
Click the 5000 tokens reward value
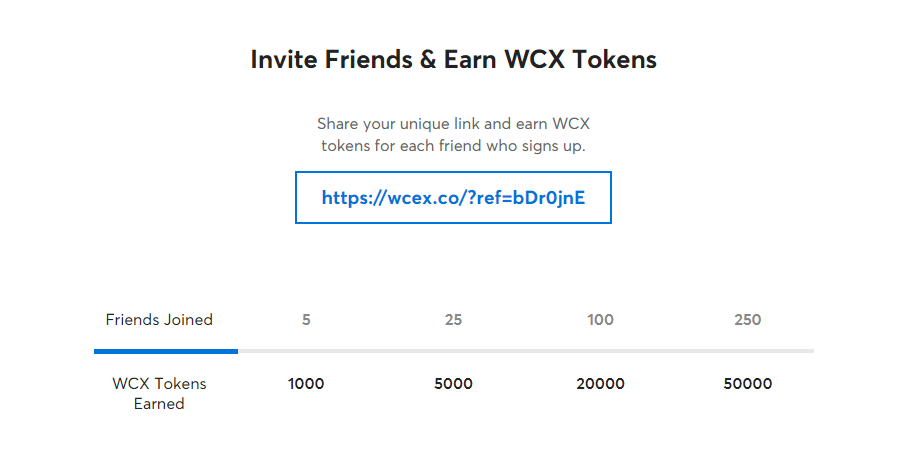453,383
